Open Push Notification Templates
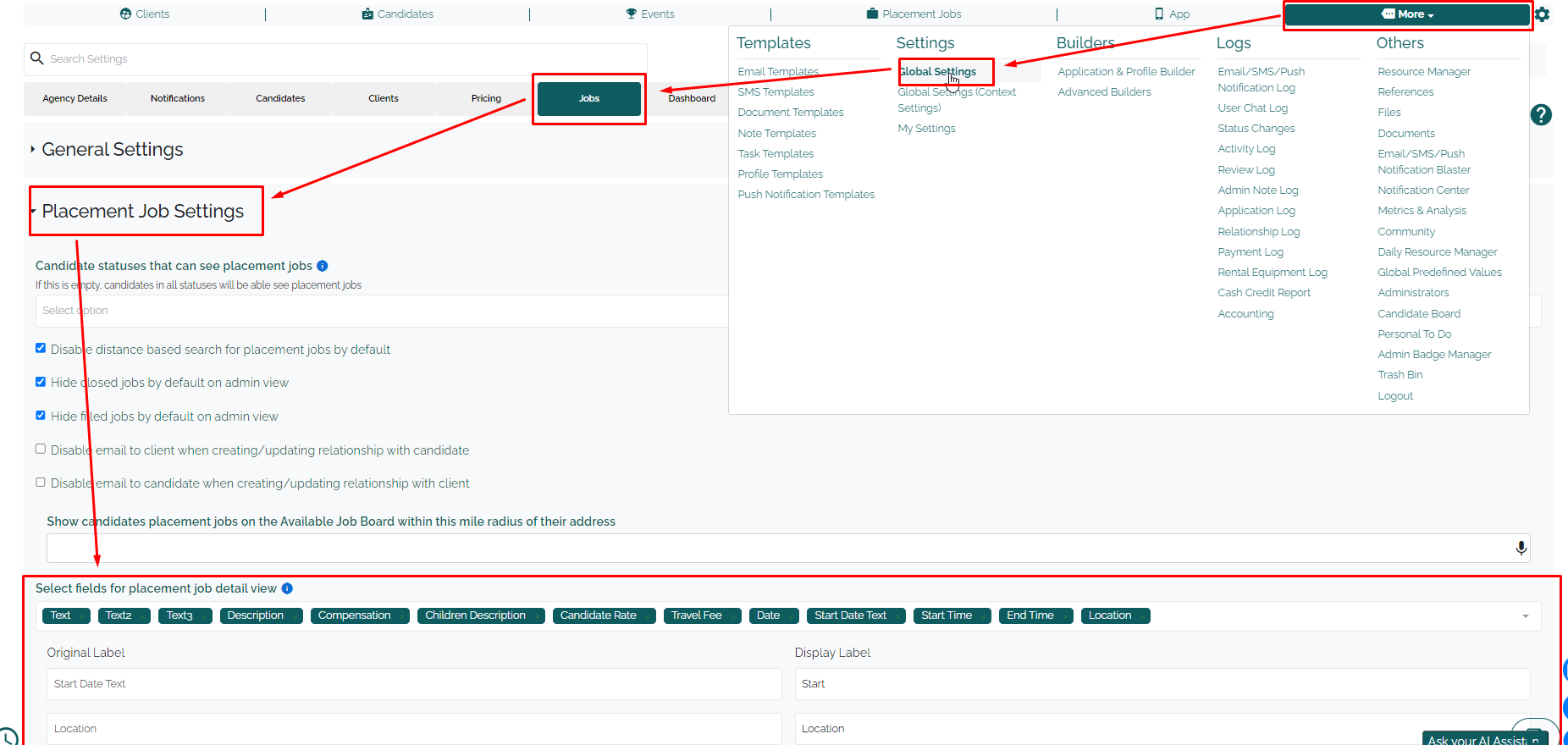Viewport: 1568px width, 745px height. [806, 195]
